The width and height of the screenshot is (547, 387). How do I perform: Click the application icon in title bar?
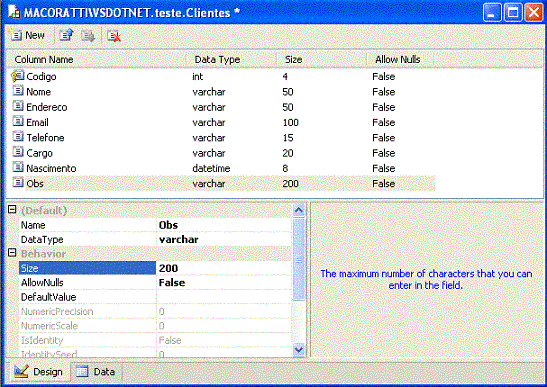pyautogui.click(x=14, y=12)
